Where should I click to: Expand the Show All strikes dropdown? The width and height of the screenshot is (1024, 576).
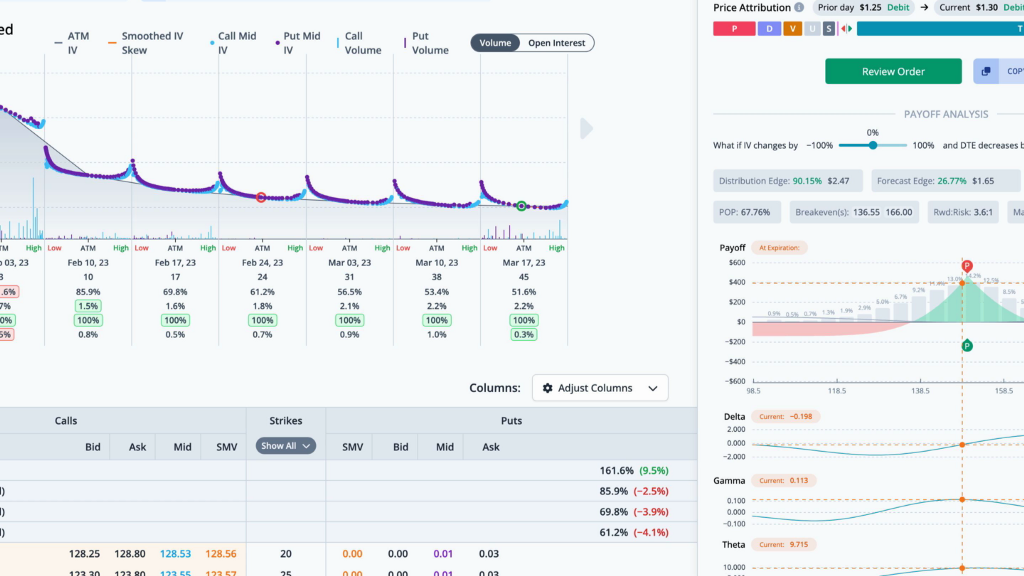[x=286, y=446]
